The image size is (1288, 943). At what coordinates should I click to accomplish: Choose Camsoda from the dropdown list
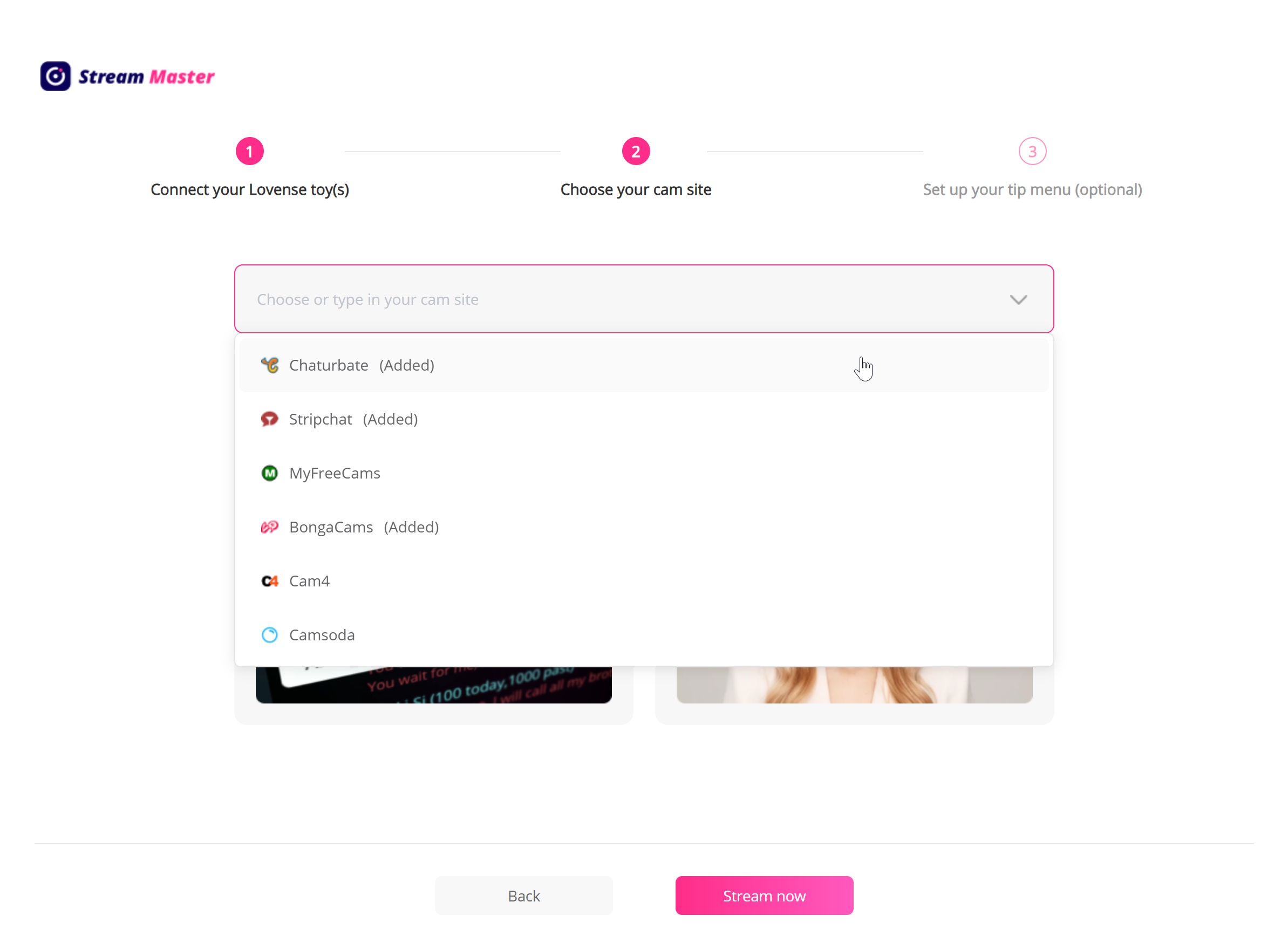(x=643, y=635)
